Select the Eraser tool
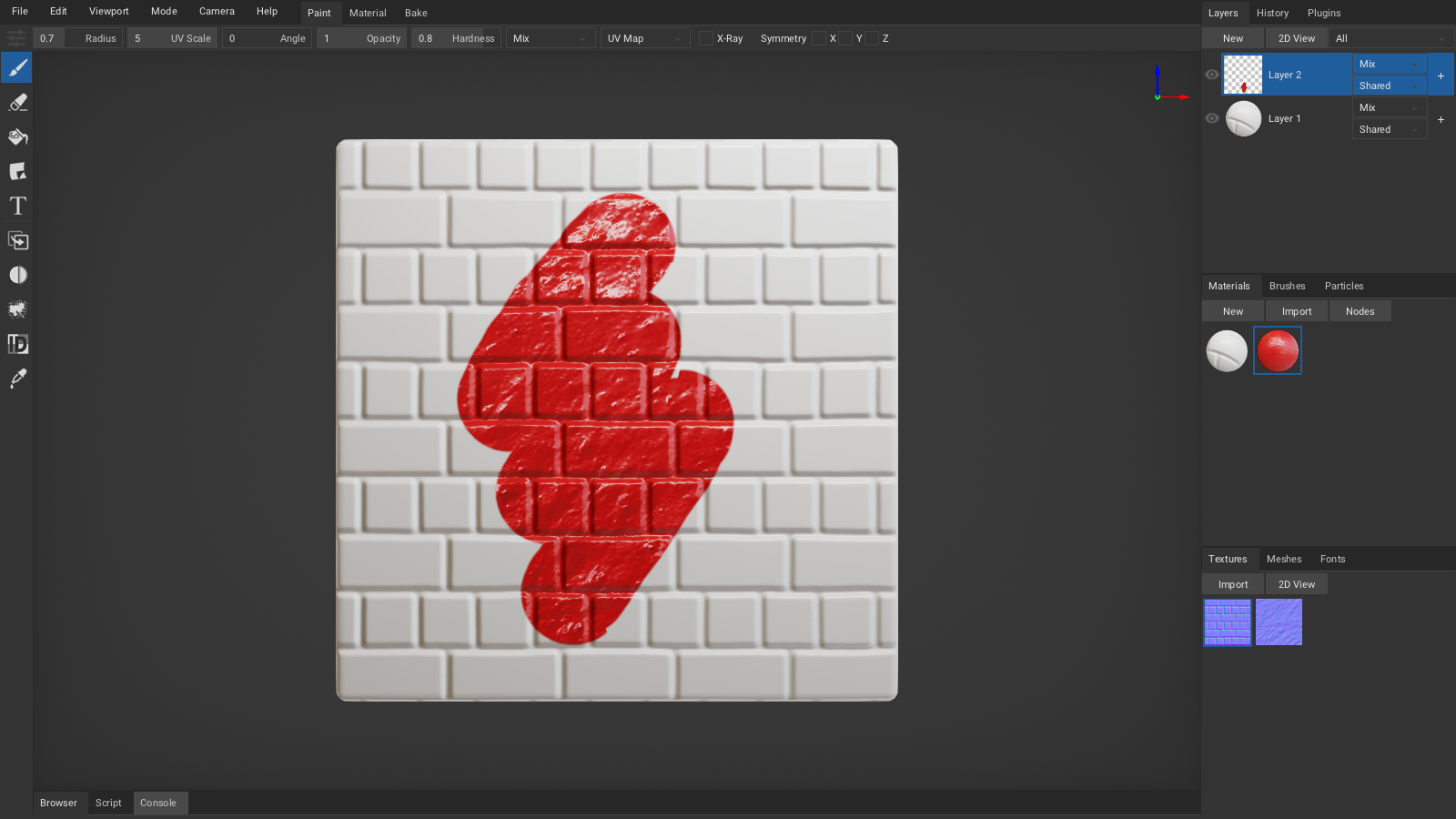This screenshot has height=819, width=1456. coord(17,103)
